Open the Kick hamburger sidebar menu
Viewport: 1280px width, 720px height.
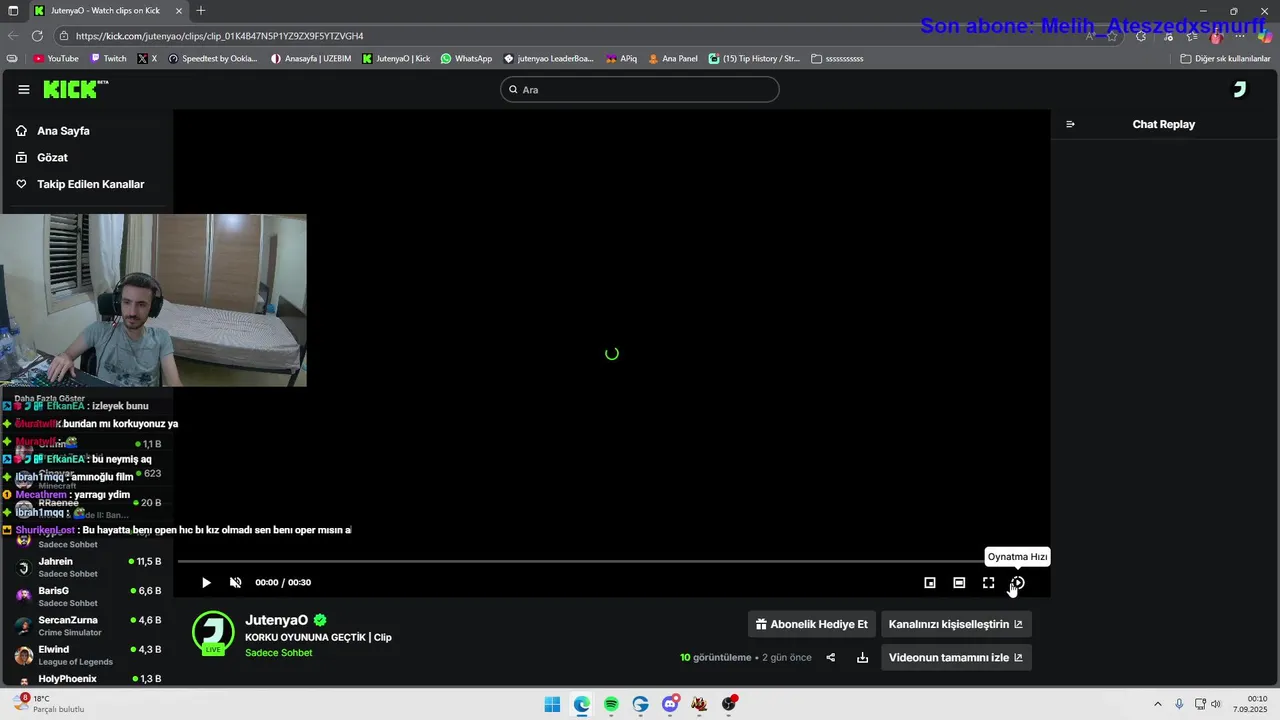[24, 90]
